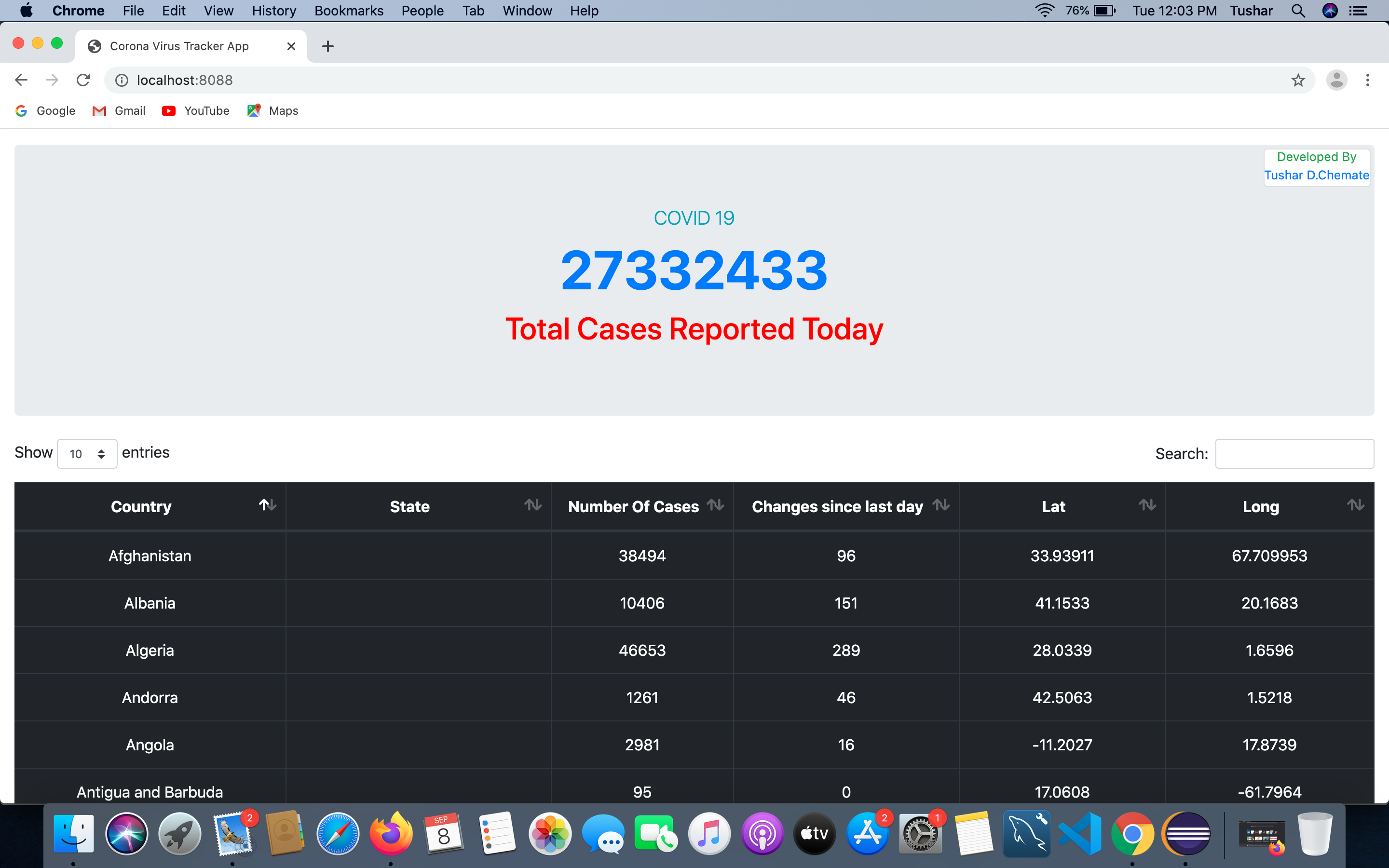
Task: Open YouTube from the bookmarks bar
Action: point(195,111)
